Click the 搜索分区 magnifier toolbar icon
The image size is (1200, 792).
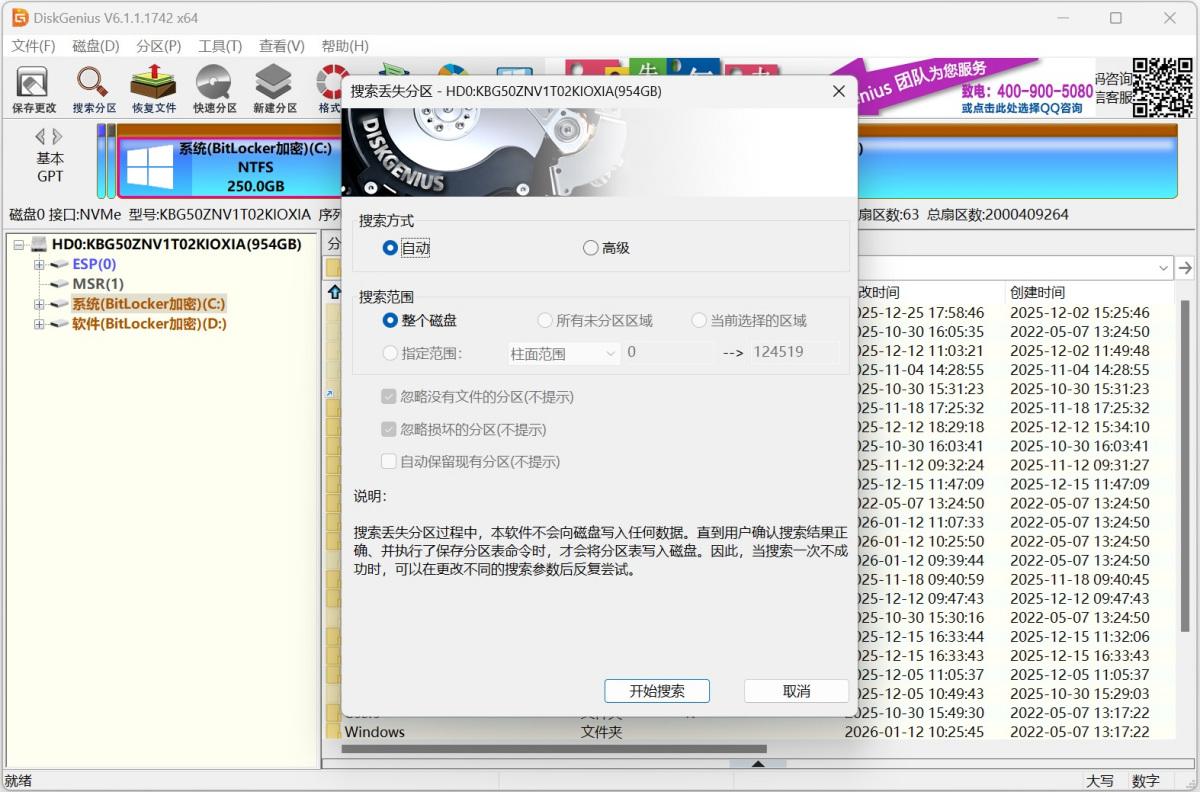pyautogui.click(x=94, y=88)
